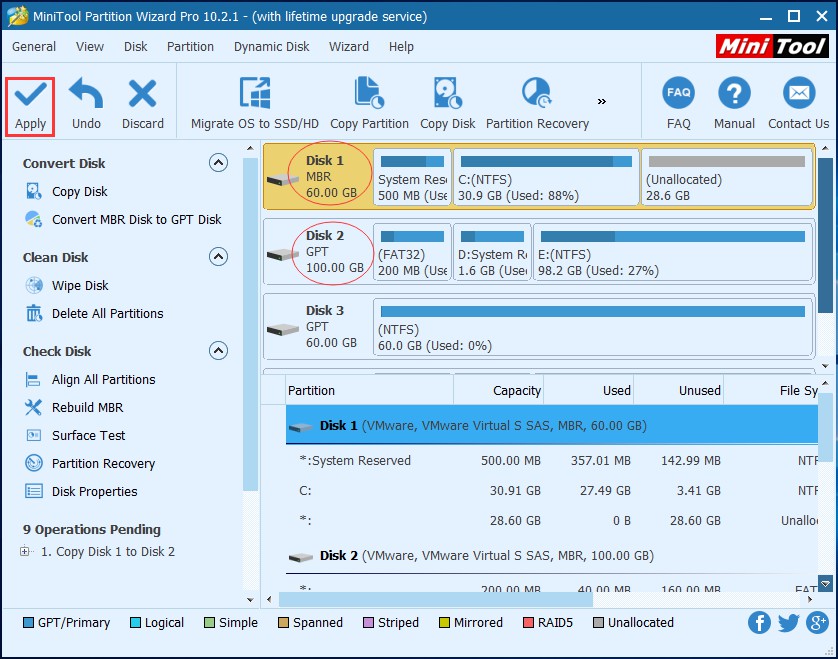Select the *:System Reserved row
The image size is (838, 659).
pyautogui.click(x=552, y=461)
